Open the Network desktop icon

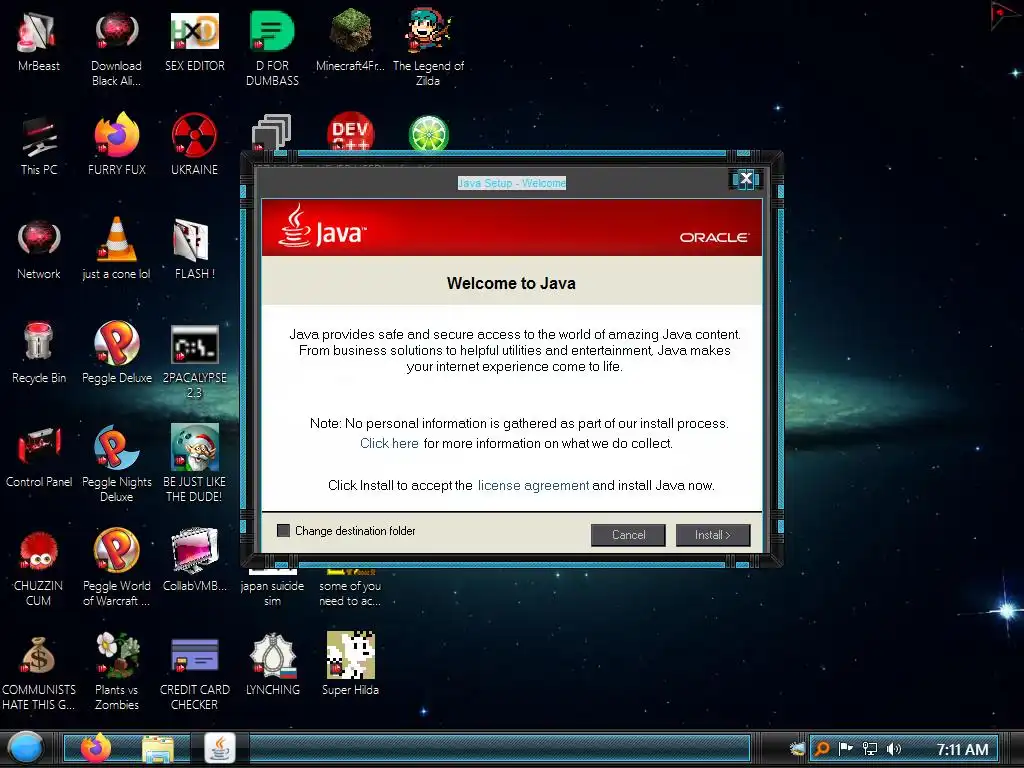39,249
